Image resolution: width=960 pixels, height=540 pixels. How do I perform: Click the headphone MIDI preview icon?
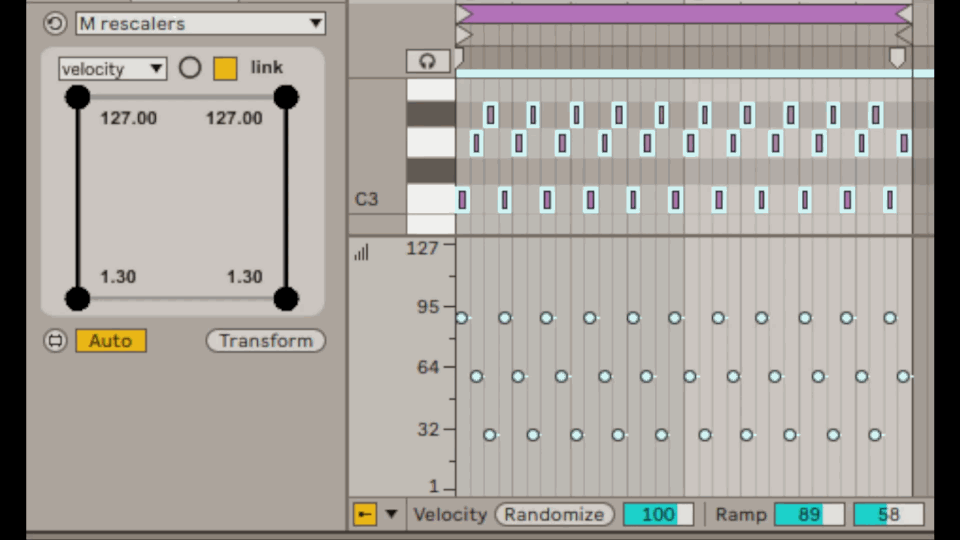click(428, 62)
